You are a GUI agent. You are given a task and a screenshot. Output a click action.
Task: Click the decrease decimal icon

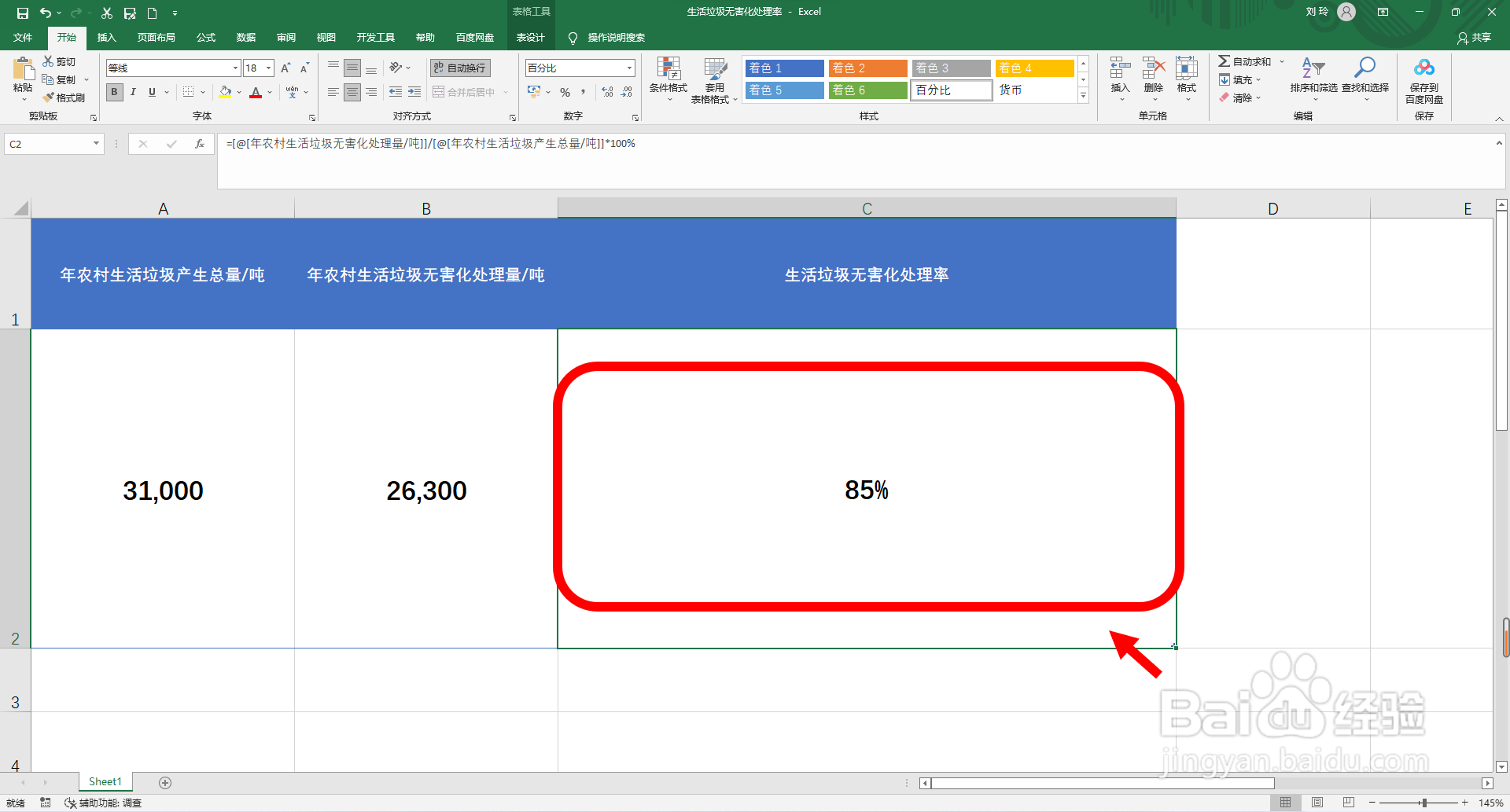coord(627,92)
